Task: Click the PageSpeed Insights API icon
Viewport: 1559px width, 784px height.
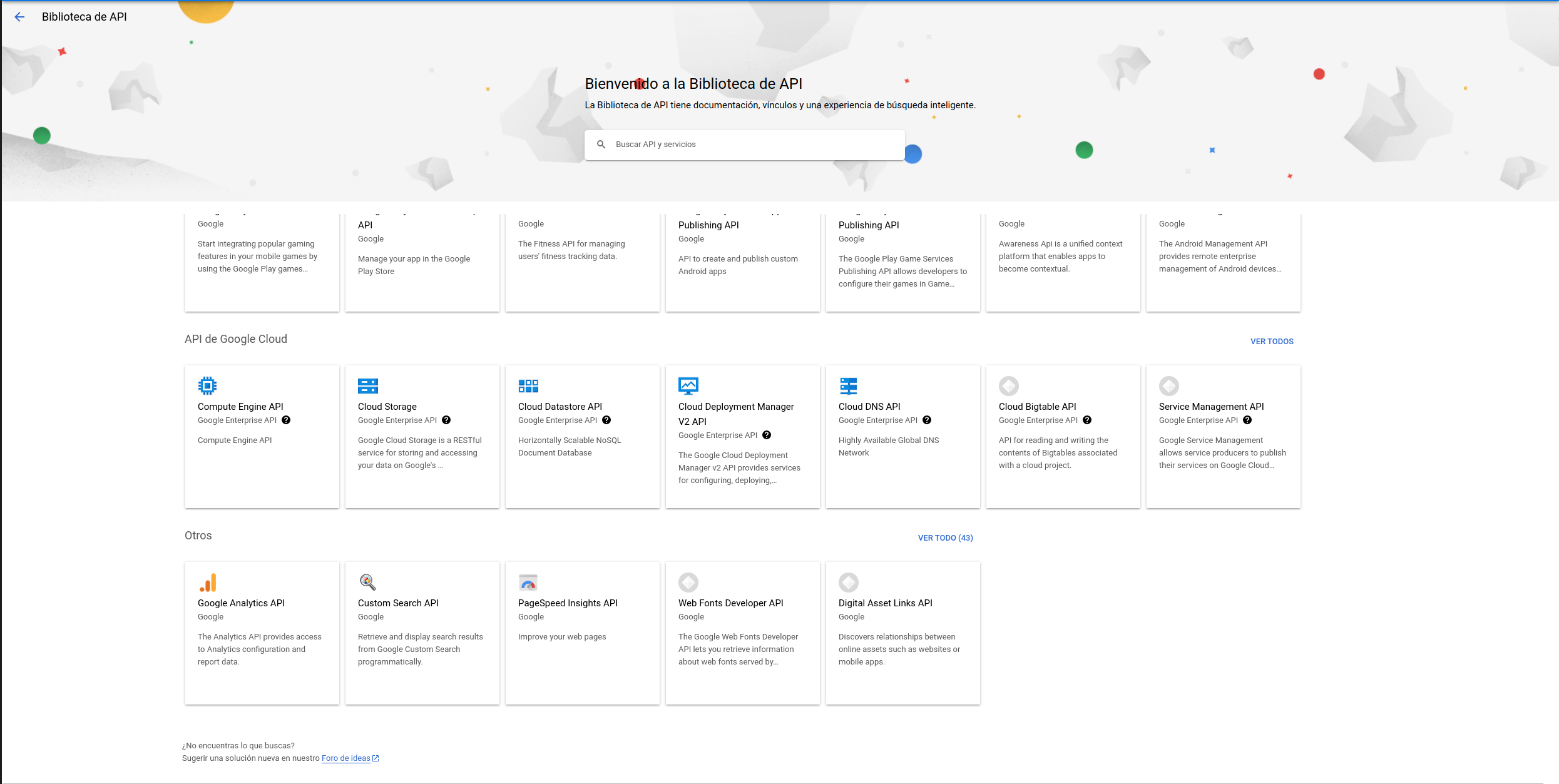Action: [528, 583]
